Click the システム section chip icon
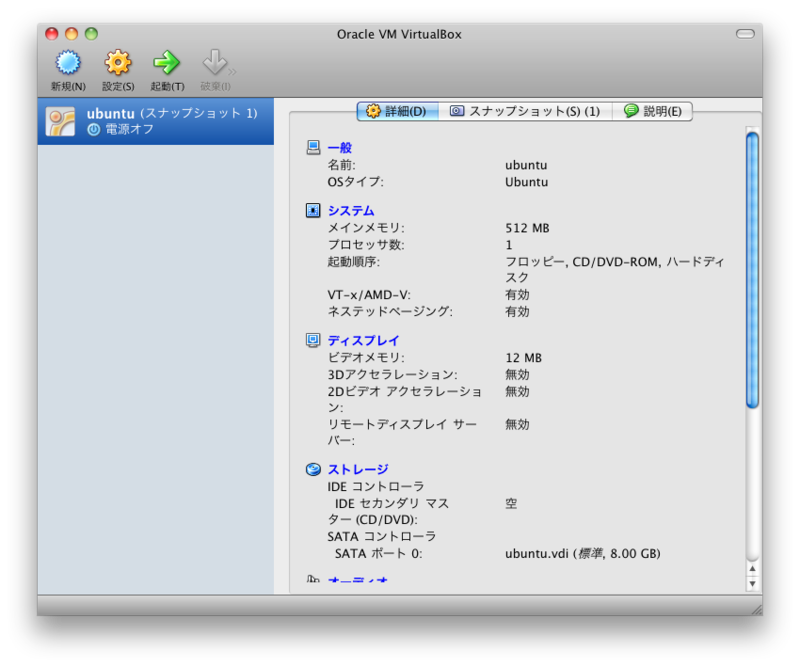 pos(313,210)
